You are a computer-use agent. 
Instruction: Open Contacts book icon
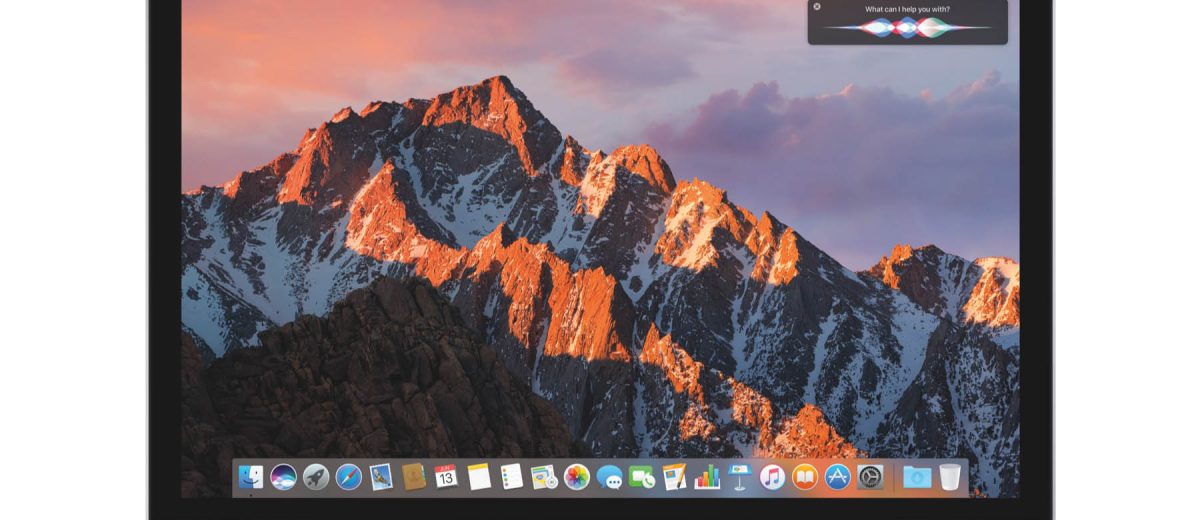(x=414, y=477)
